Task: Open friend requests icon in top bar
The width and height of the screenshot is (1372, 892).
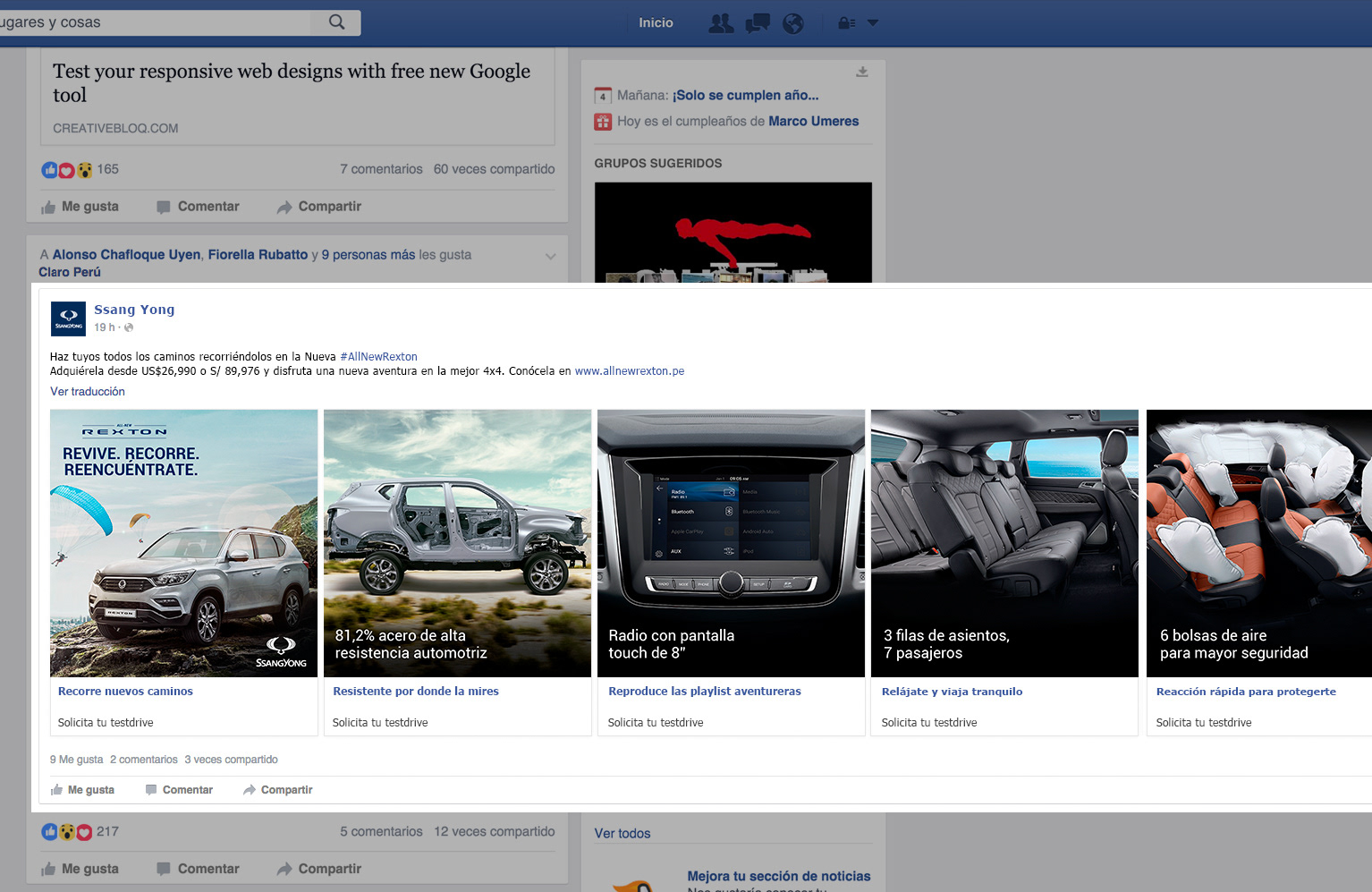Action: tap(721, 23)
